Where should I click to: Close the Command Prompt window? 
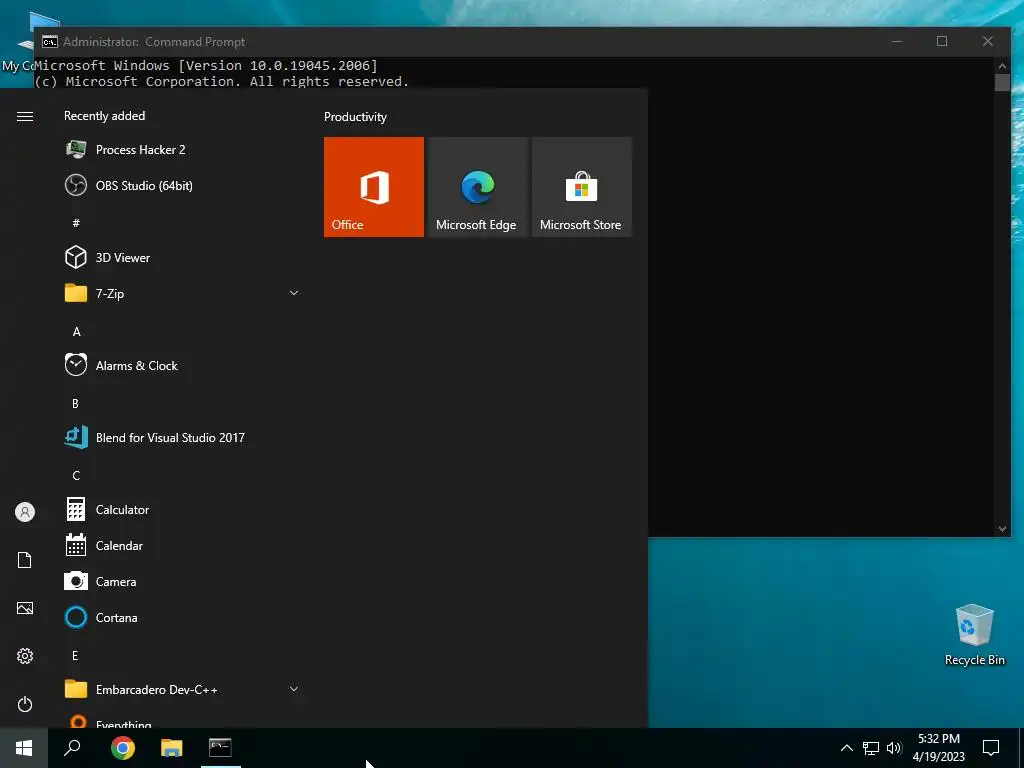click(987, 41)
